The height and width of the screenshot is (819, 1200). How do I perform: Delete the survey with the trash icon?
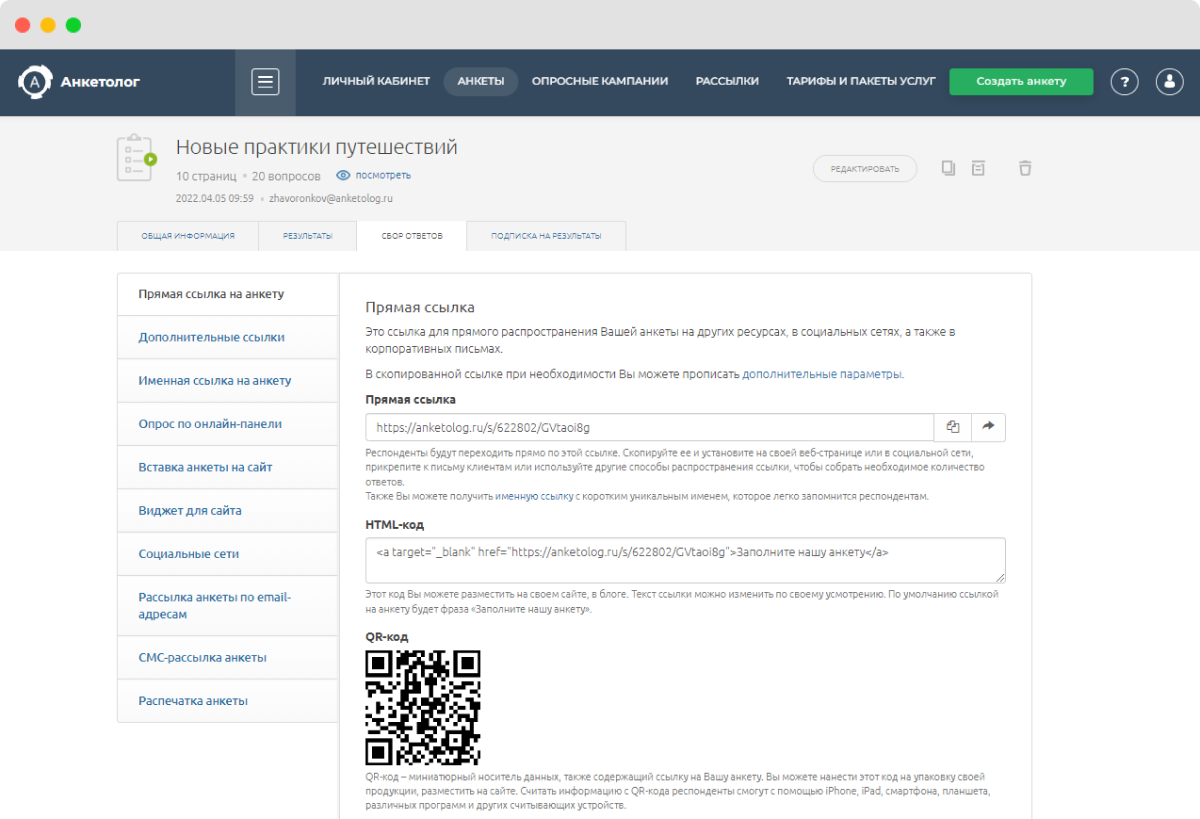tap(1024, 168)
